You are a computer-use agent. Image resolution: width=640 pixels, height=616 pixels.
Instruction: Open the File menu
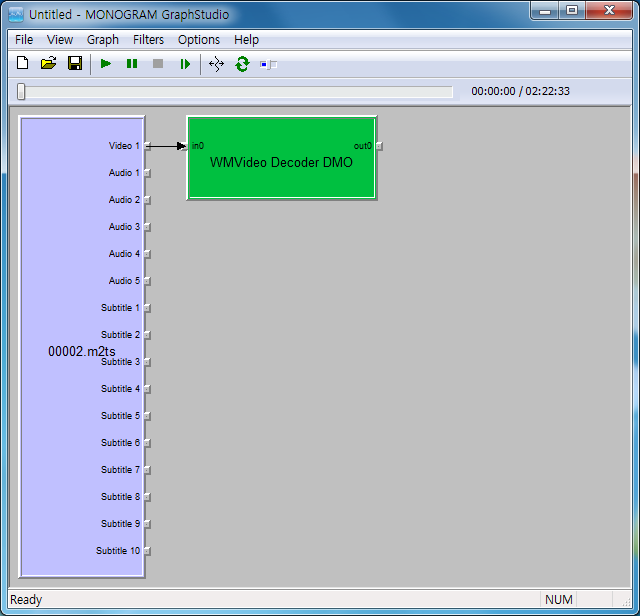click(24, 40)
